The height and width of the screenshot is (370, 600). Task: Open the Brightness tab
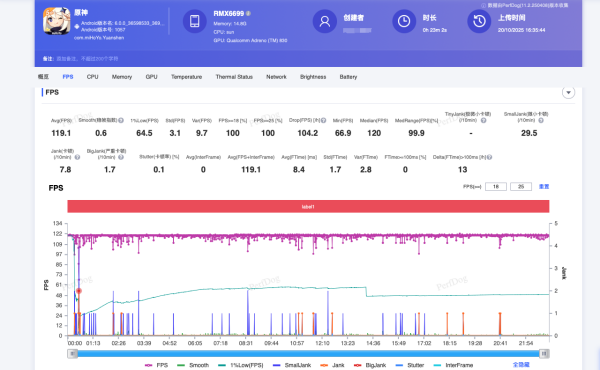click(x=313, y=77)
